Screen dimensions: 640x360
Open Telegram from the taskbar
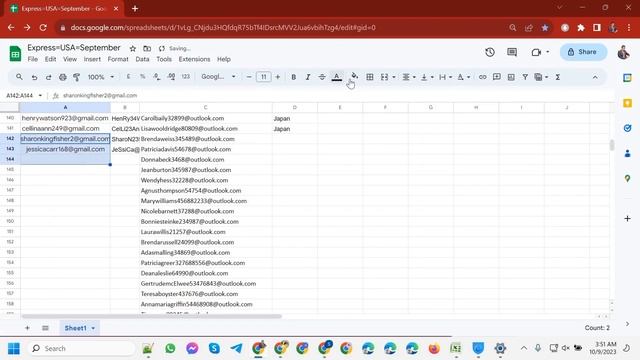point(236,349)
